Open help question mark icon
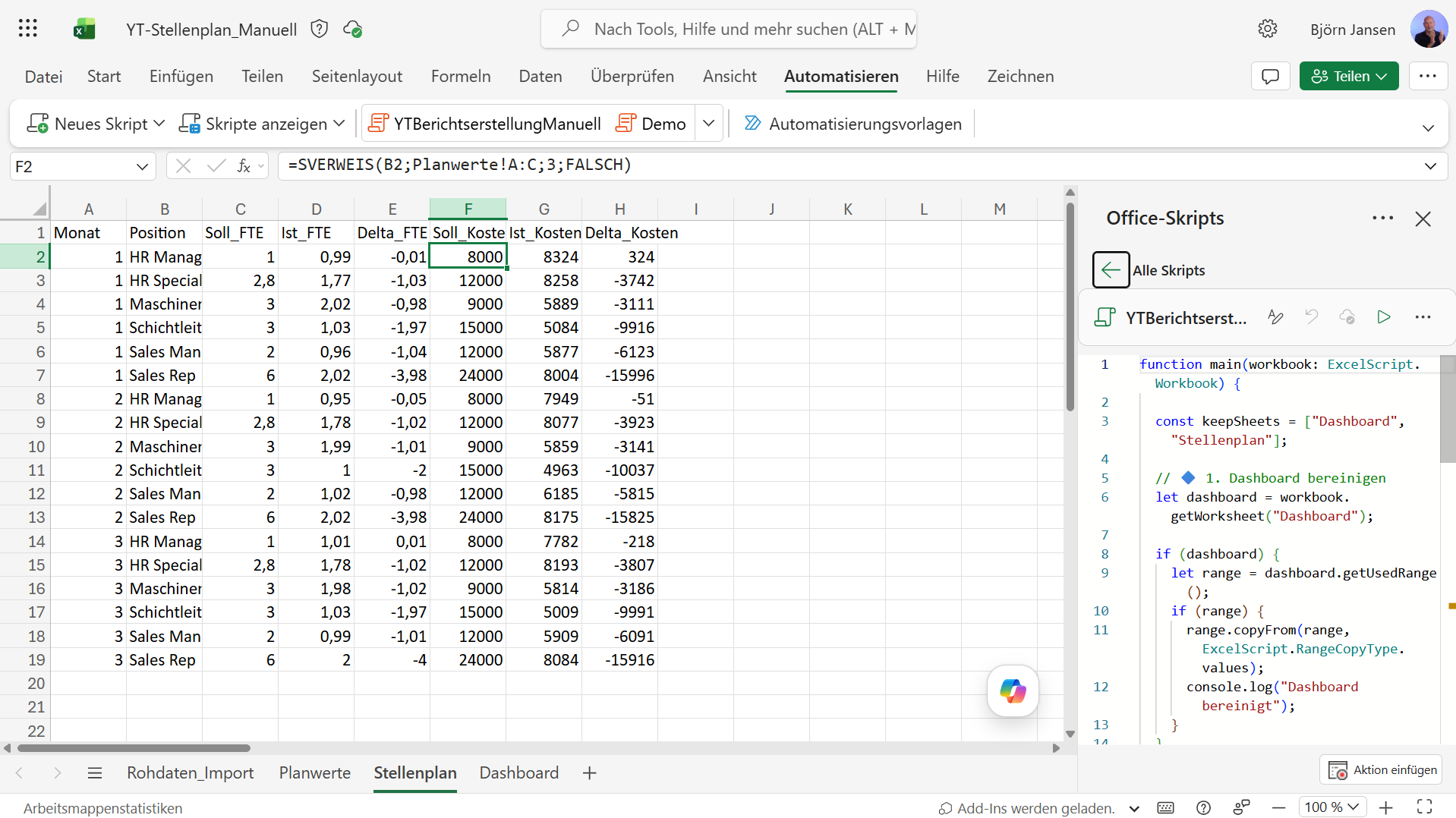This screenshot has height=818, width=1456. point(1203,807)
